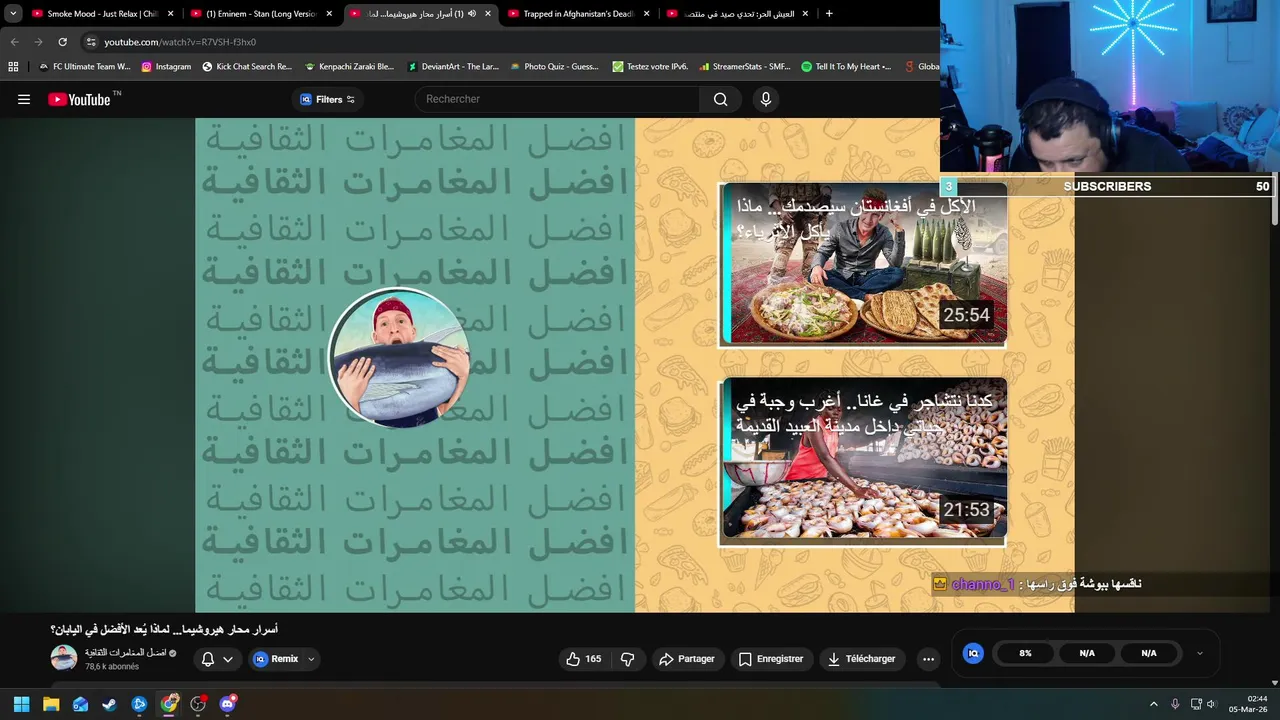Open the vidIQ Filters button

(328, 99)
